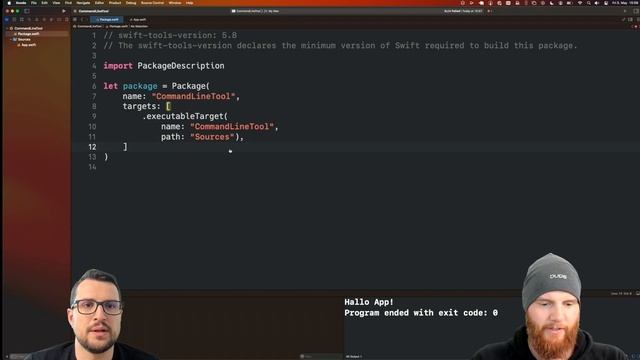This screenshot has width=640, height=360.
Task: Open the Window menu
Action: click(175, 3)
